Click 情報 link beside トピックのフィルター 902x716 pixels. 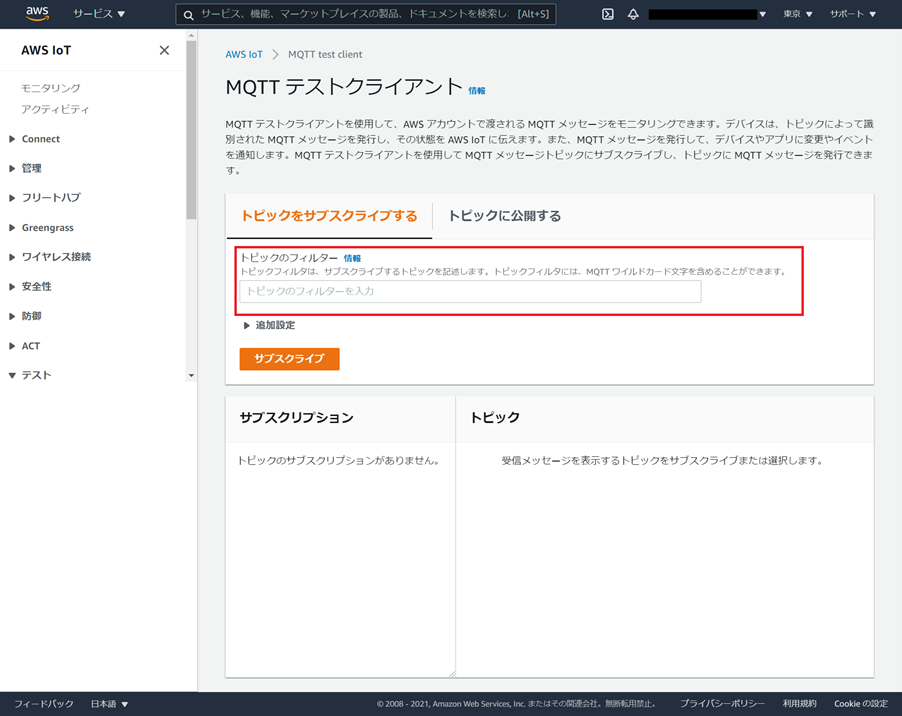pyautogui.click(x=352, y=259)
